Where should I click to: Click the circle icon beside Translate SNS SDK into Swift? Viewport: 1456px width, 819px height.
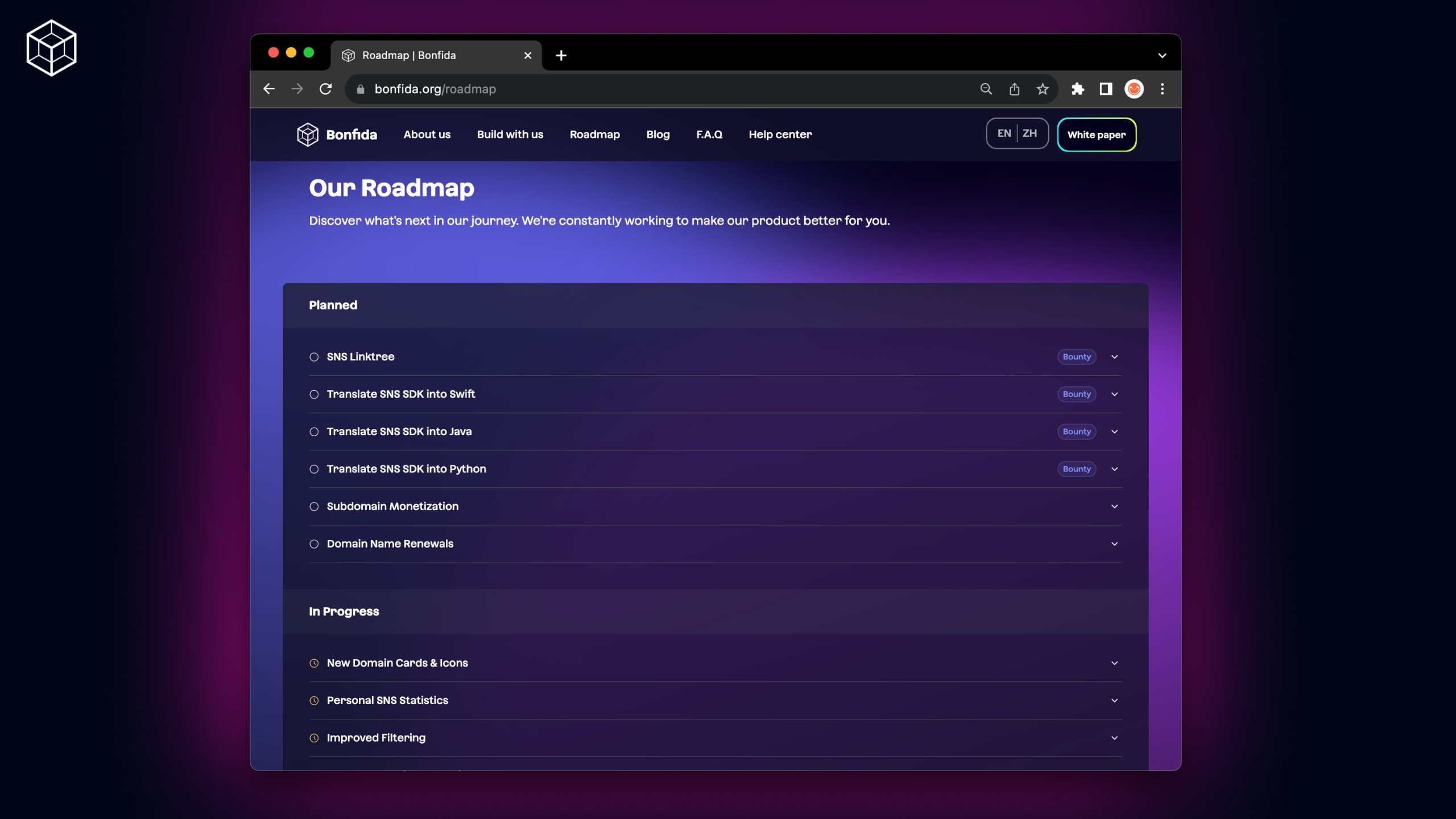click(314, 394)
